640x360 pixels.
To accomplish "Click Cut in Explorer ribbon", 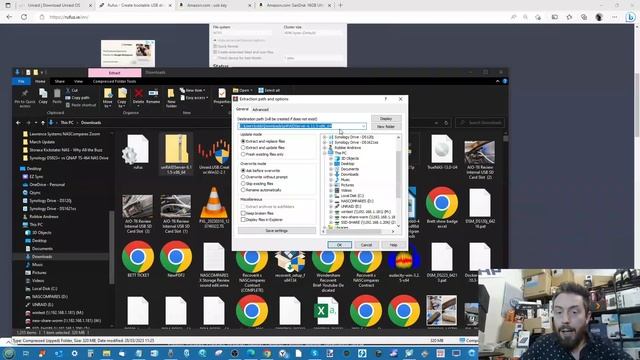I will pyautogui.click(x=72, y=90).
